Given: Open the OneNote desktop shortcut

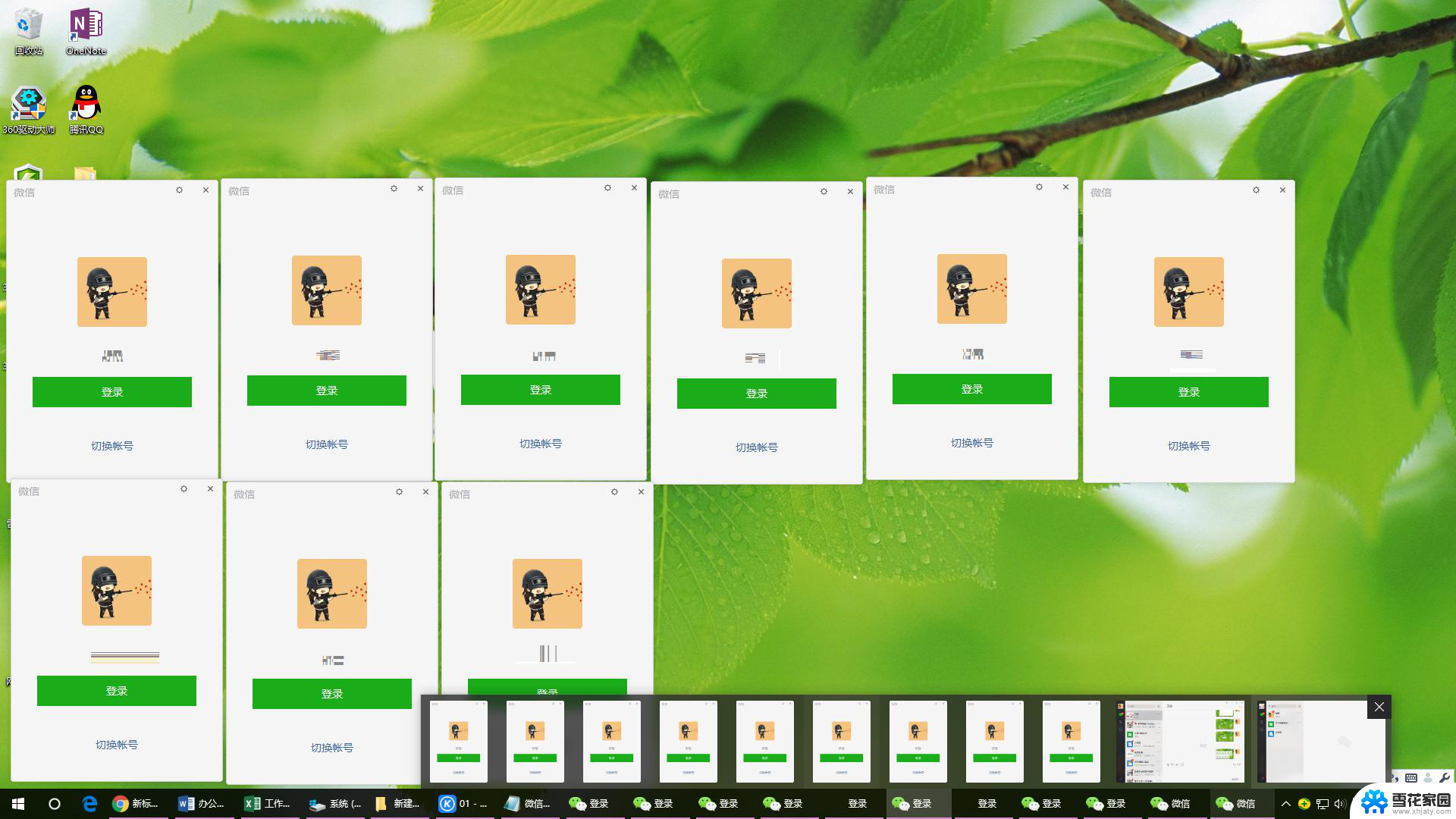Looking at the screenshot, I should point(86,32).
